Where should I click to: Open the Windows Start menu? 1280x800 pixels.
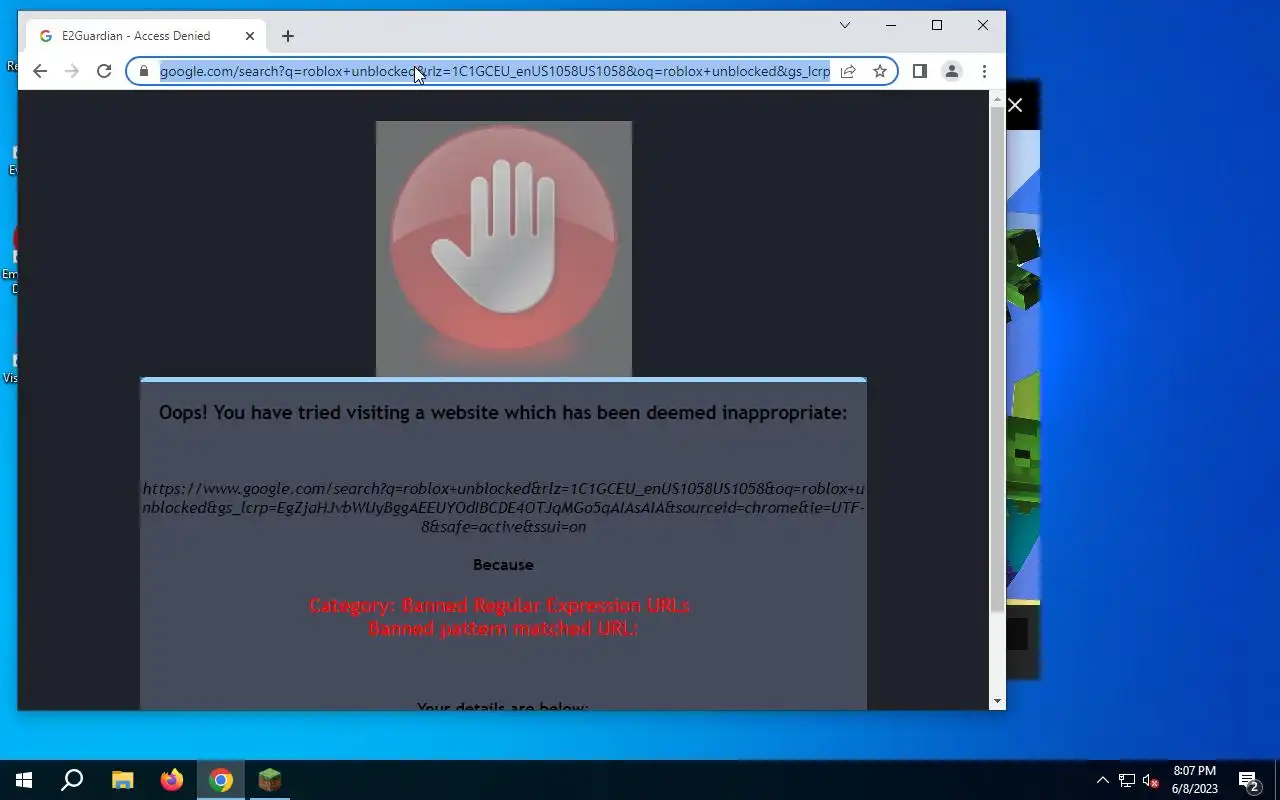tap(24, 780)
